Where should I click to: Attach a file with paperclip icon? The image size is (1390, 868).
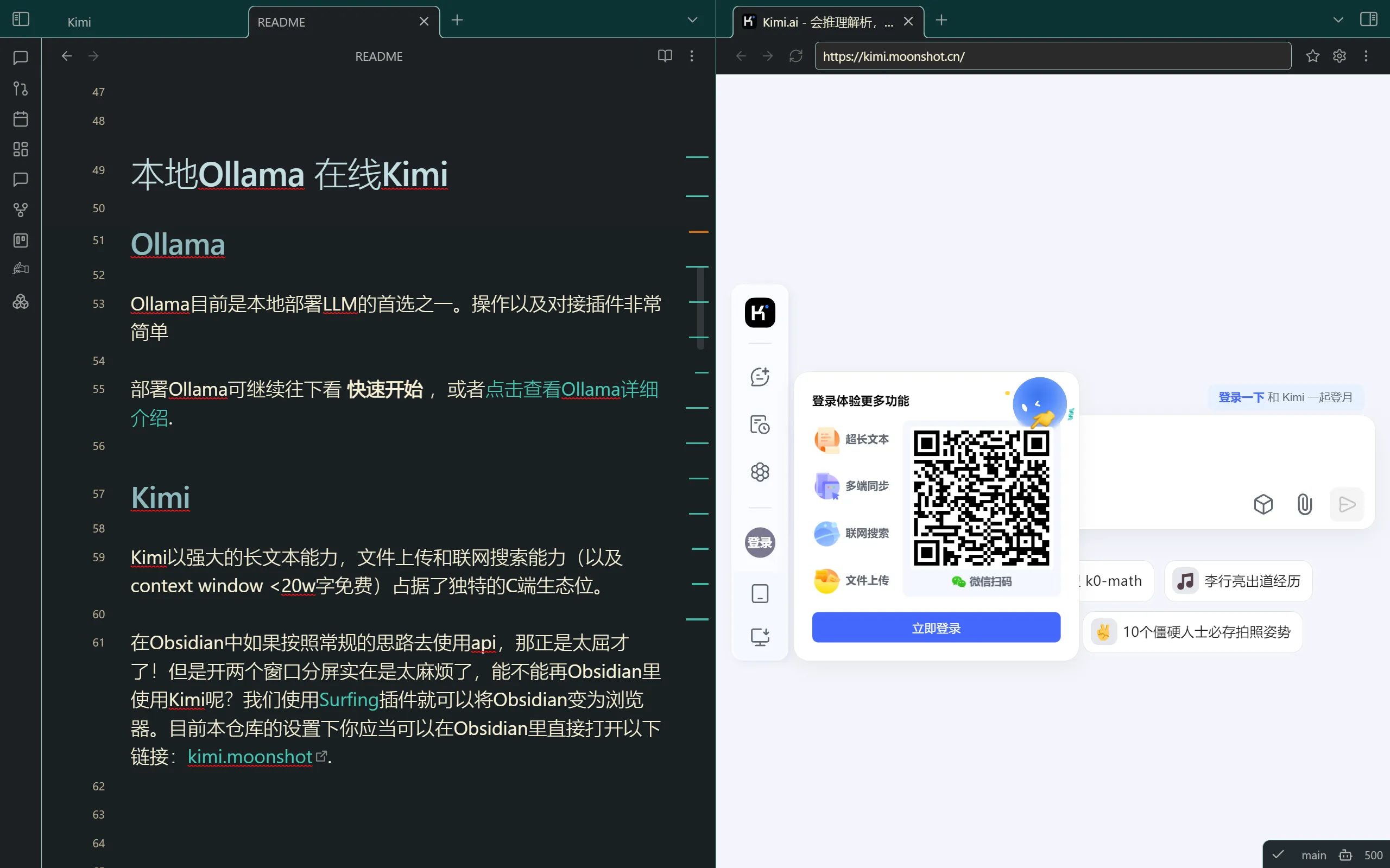[1304, 505]
